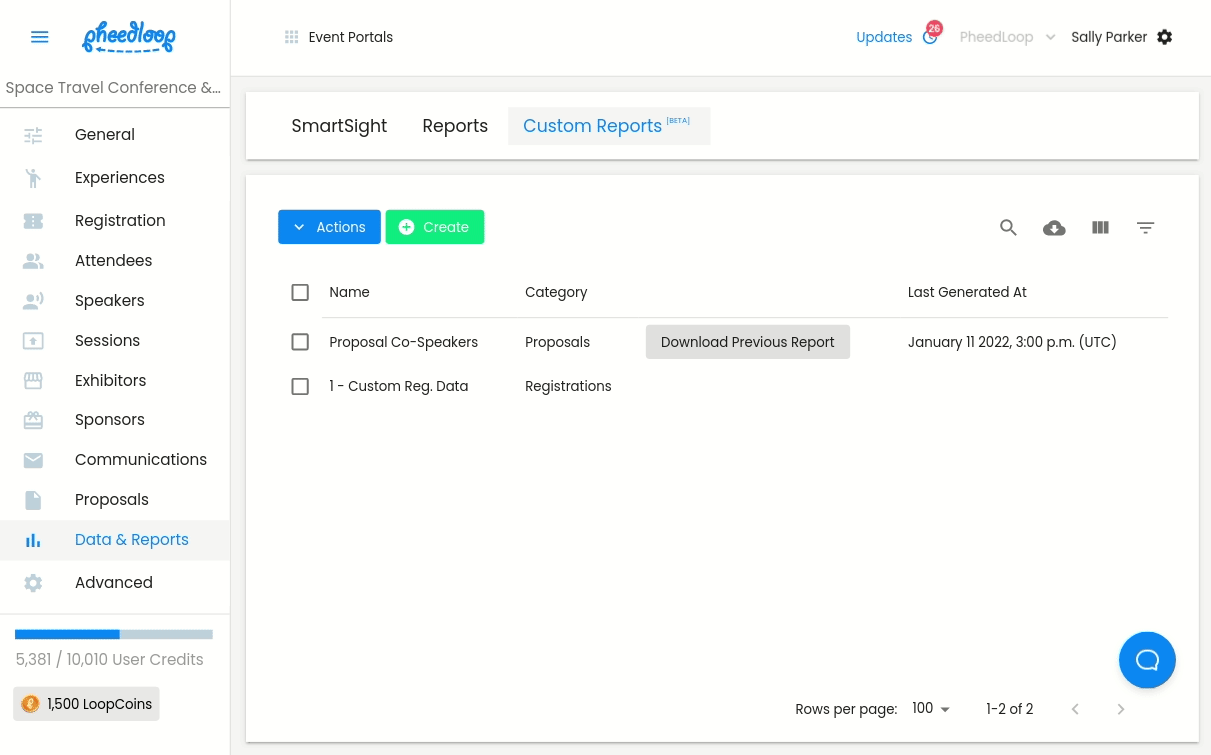The image size is (1211, 755).
Task: Toggle the select-all checkbox in the header
Action: click(300, 292)
